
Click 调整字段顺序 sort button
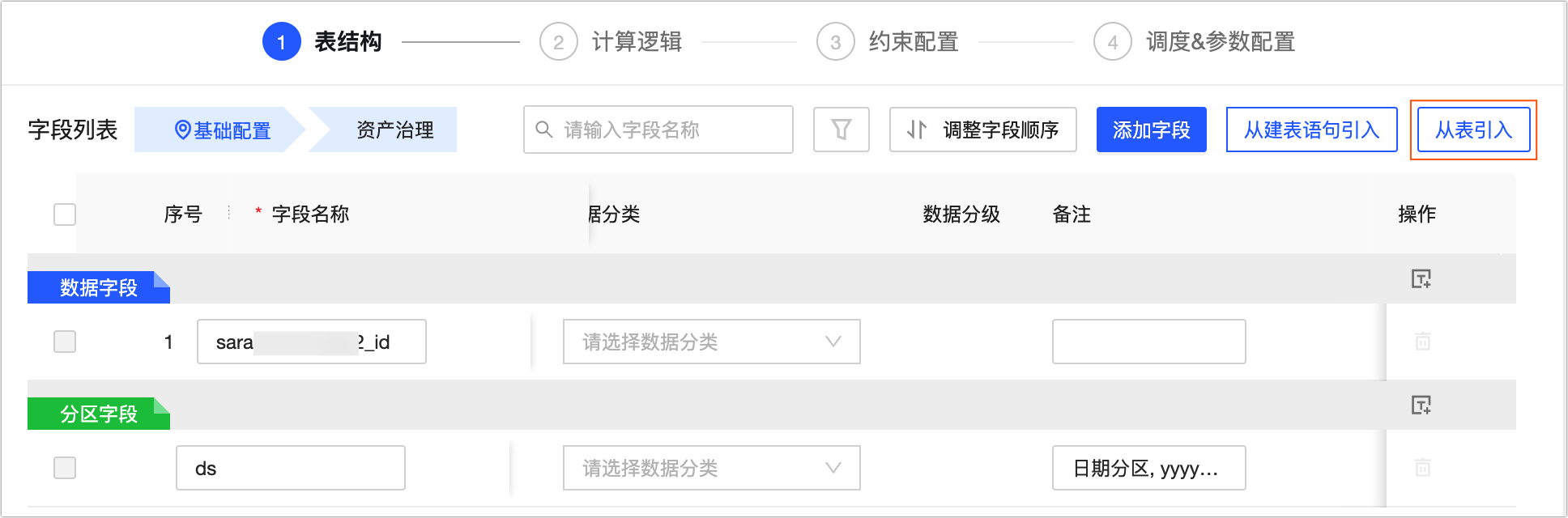[982, 129]
